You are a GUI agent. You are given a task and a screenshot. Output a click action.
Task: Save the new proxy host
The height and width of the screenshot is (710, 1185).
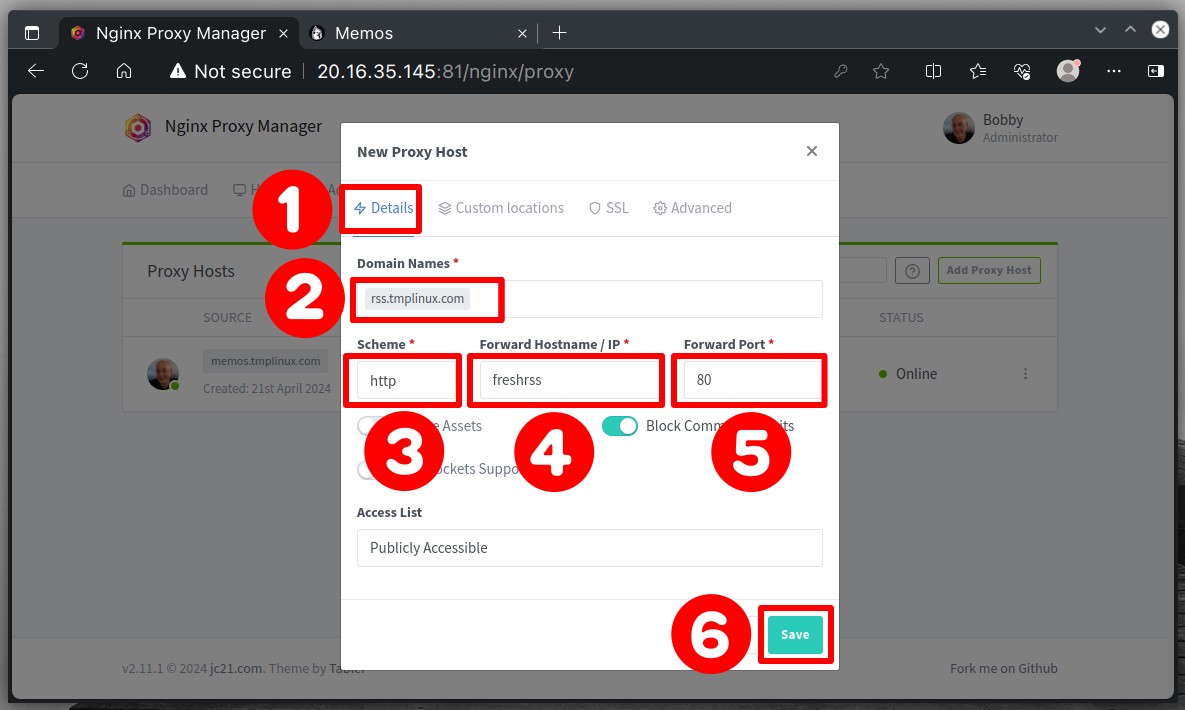click(795, 634)
